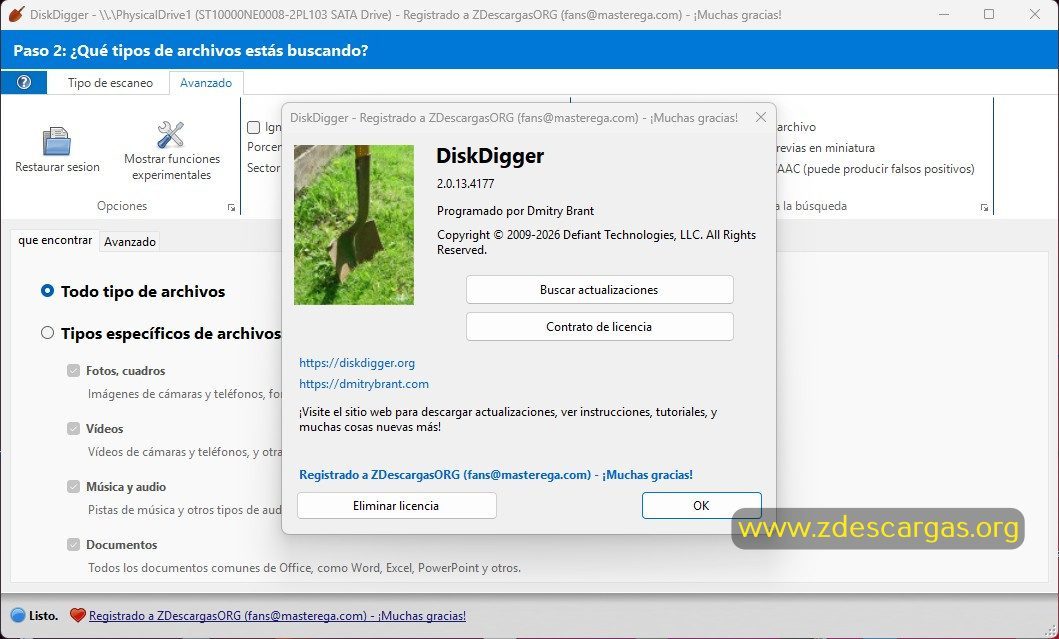This screenshot has width=1059, height=639.
Task: Toggle the Música y audio checkbox
Action: click(x=74, y=486)
